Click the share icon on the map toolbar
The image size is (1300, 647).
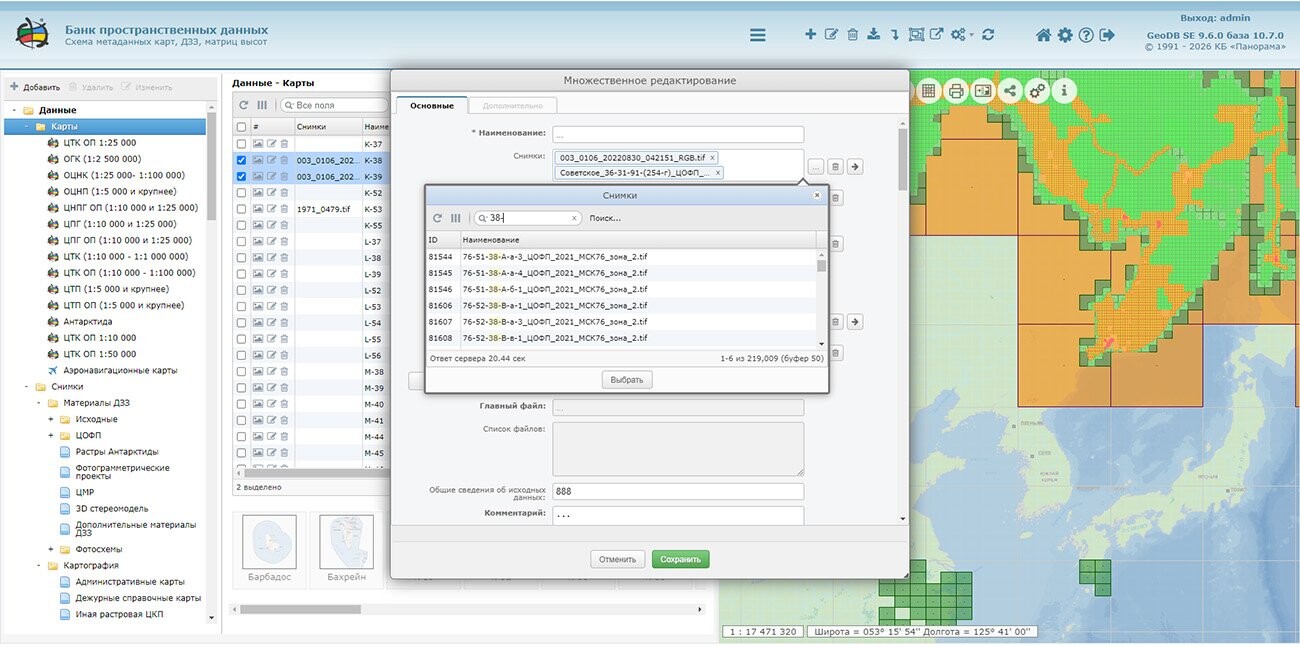[x=1010, y=91]
